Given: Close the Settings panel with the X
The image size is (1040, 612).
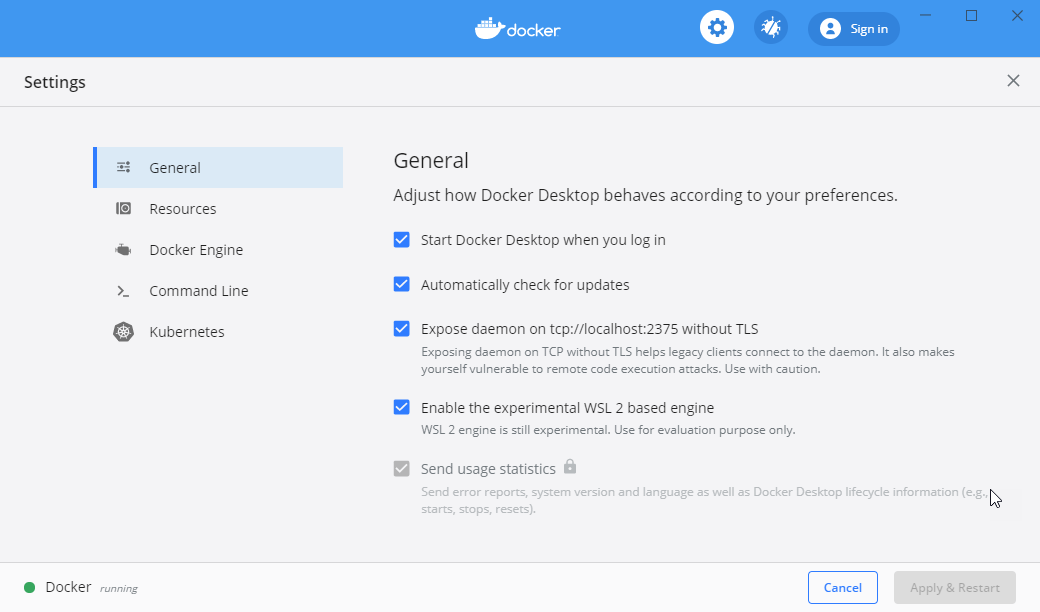Looking at the screenshot, I should [x=1013, y=81].
